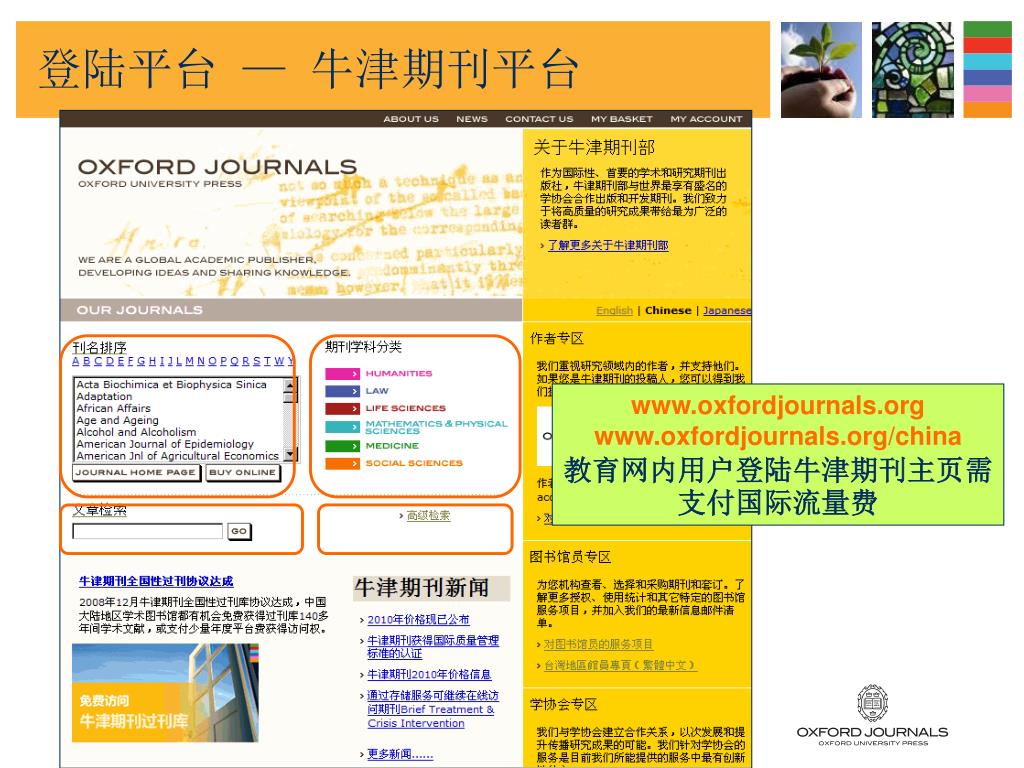Select African Affairs in the list

coord(113,408)
